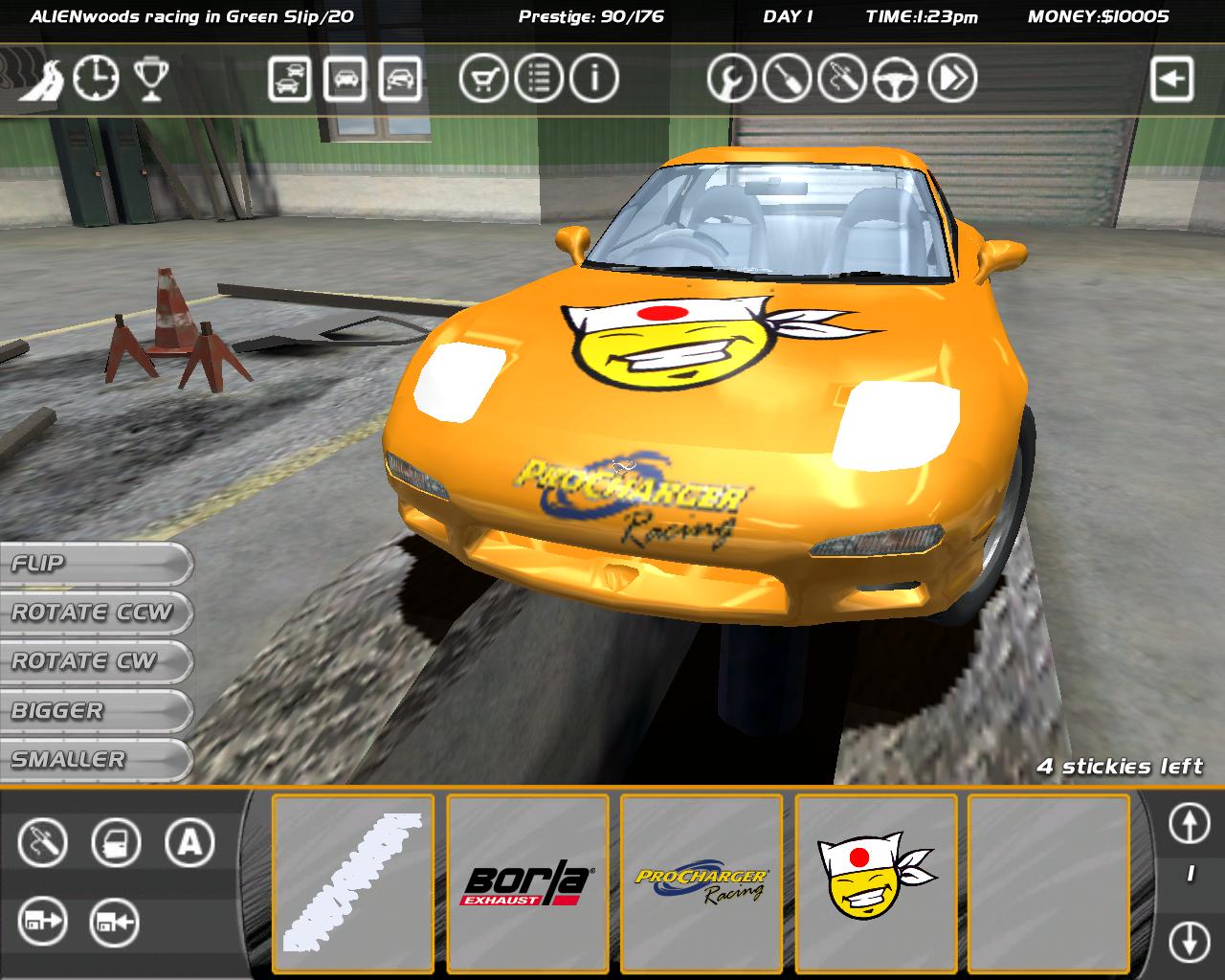Image resolution: width=1225 pixels, height=980 pixels.
Task: Select the wrench mechanic tool
Action: (732, 78)
